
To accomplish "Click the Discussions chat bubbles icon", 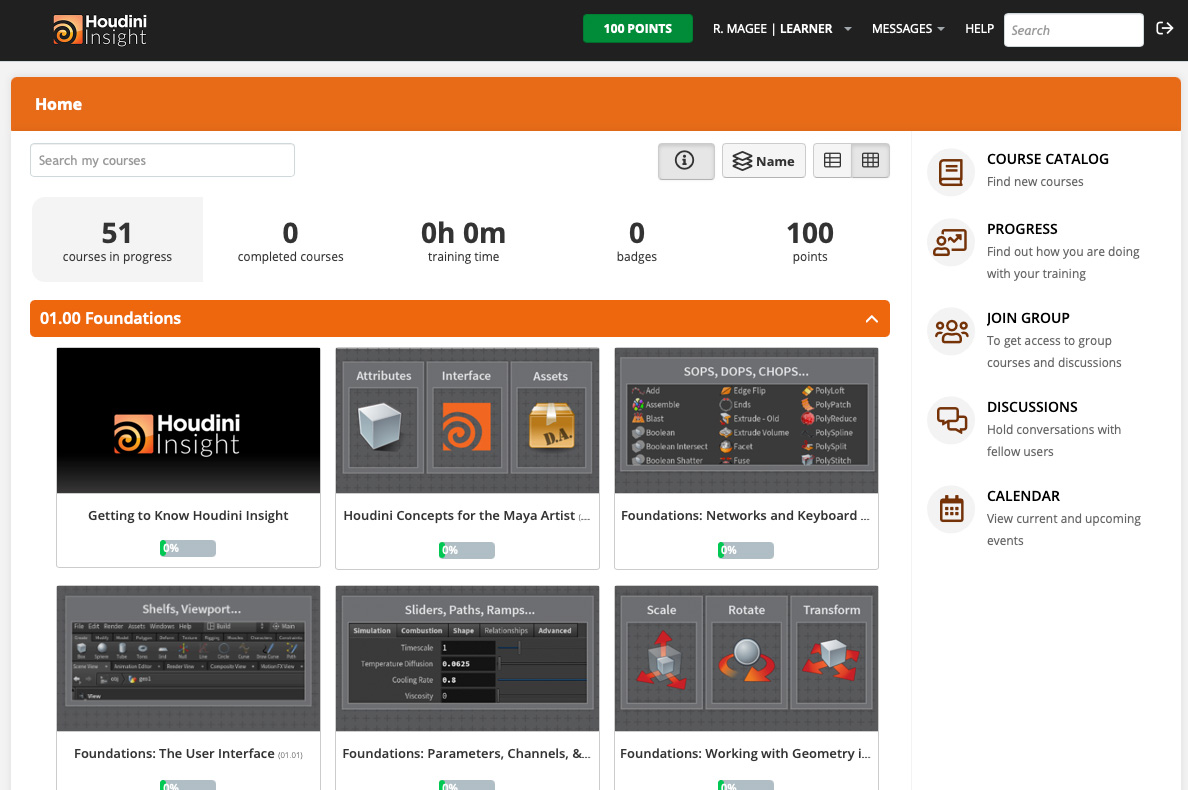I will 951,420.
